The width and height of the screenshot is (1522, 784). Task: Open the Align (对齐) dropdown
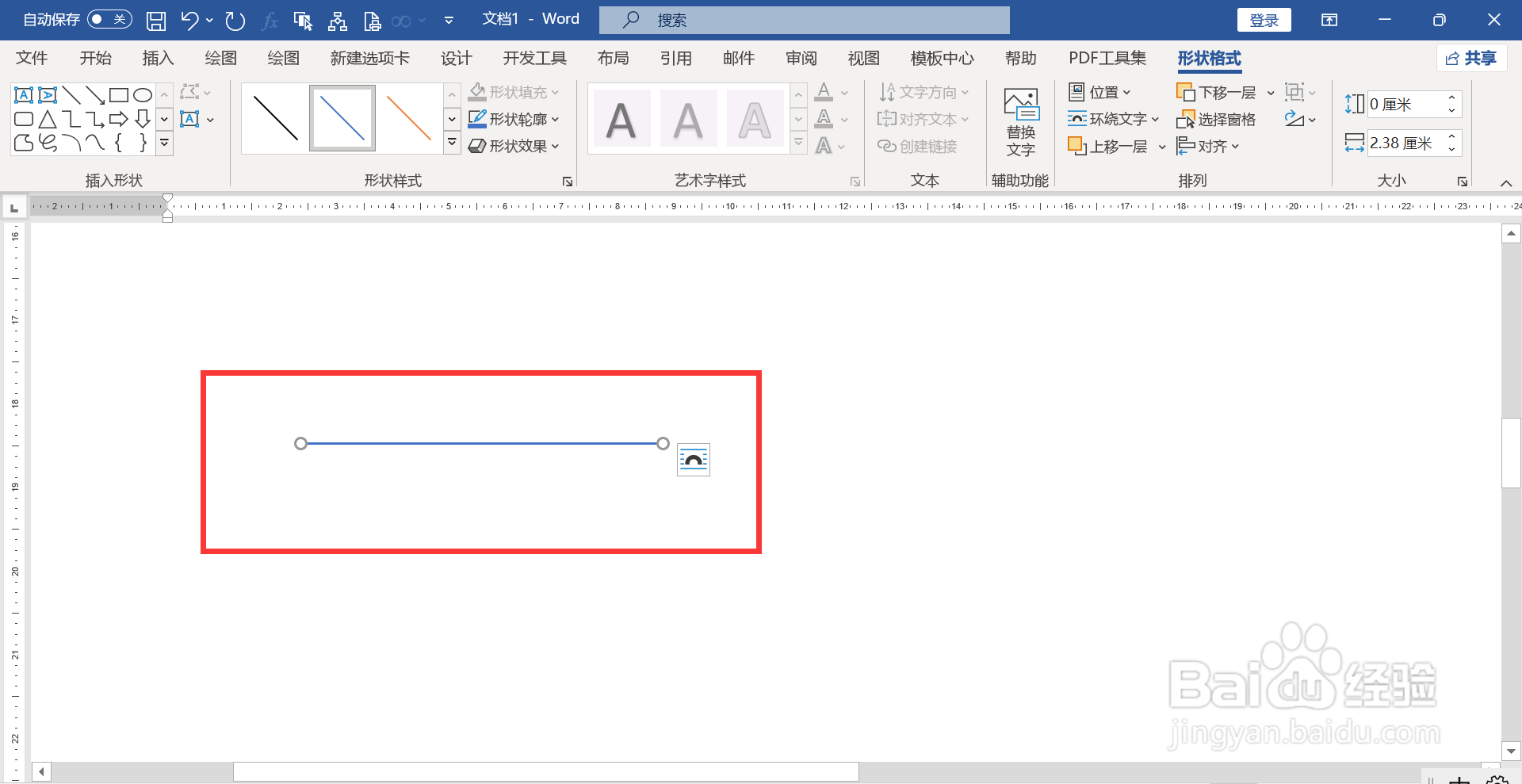coord(1208,146)
